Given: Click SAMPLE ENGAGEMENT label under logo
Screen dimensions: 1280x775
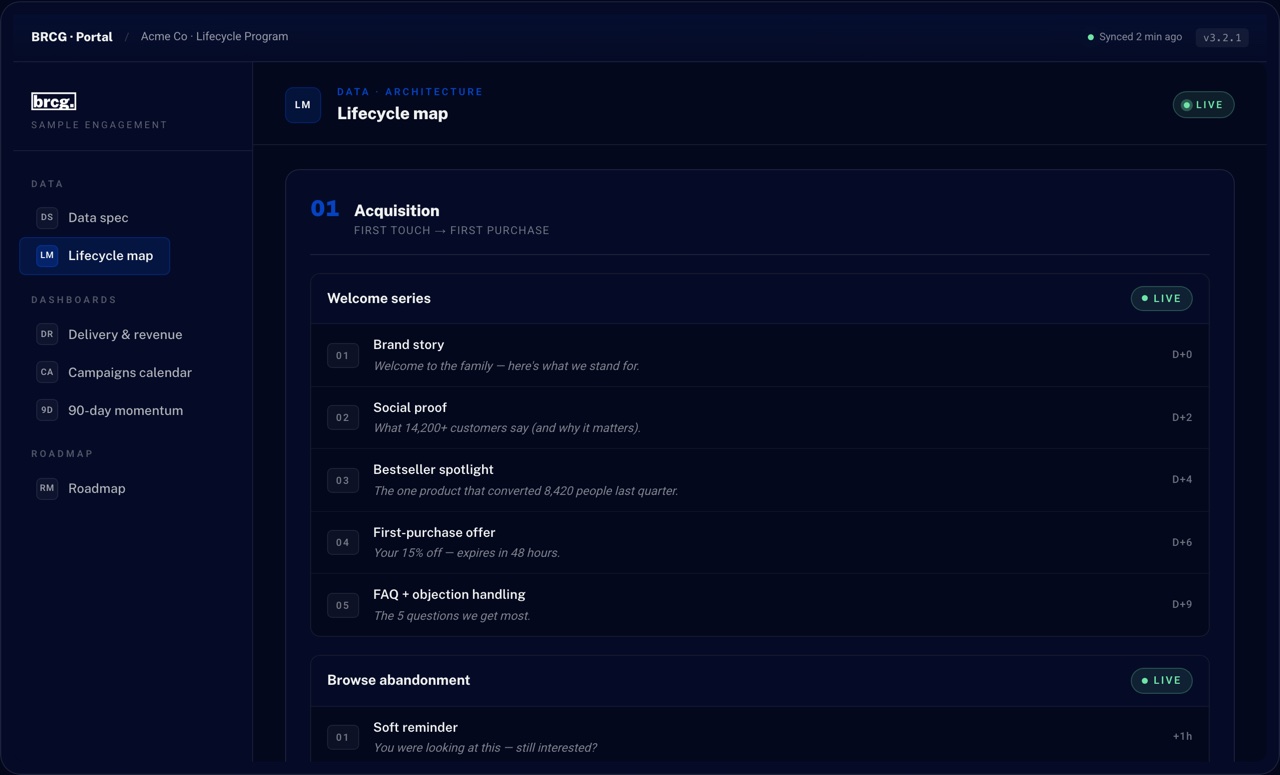Looking at the screenshot, I should point(99,125).
